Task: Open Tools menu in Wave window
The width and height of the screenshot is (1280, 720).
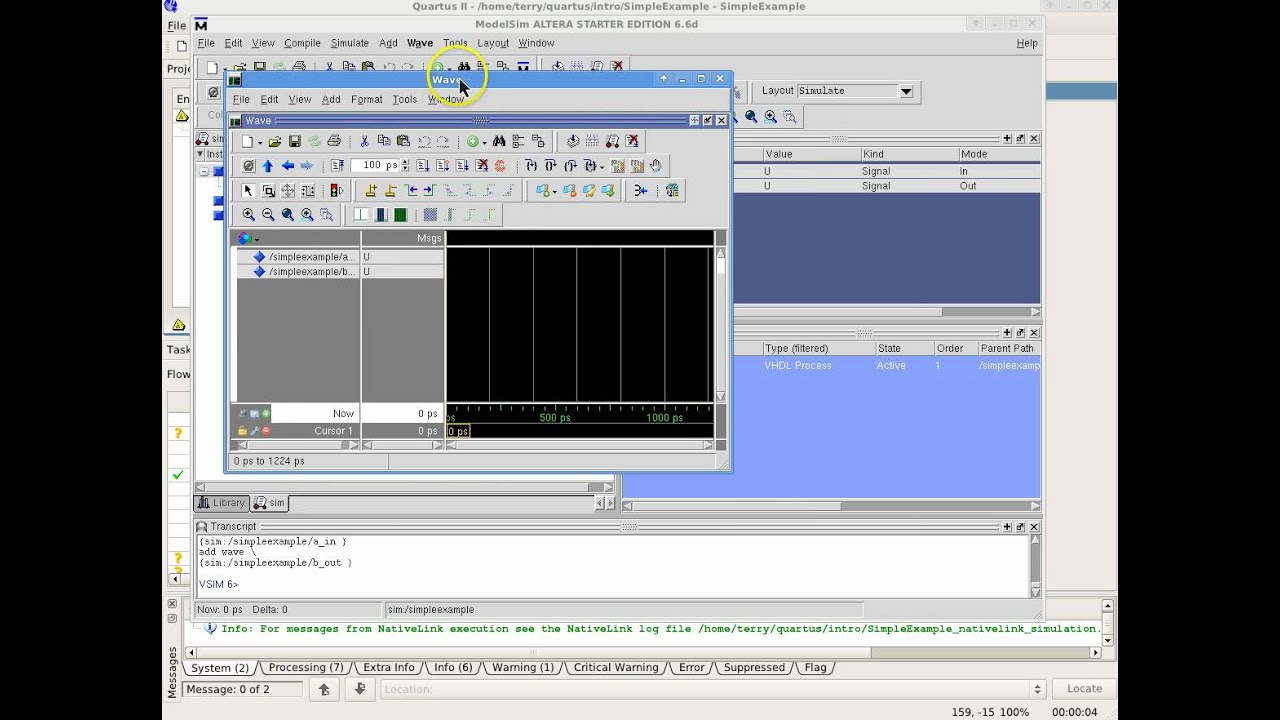Action: pos(404,99)
